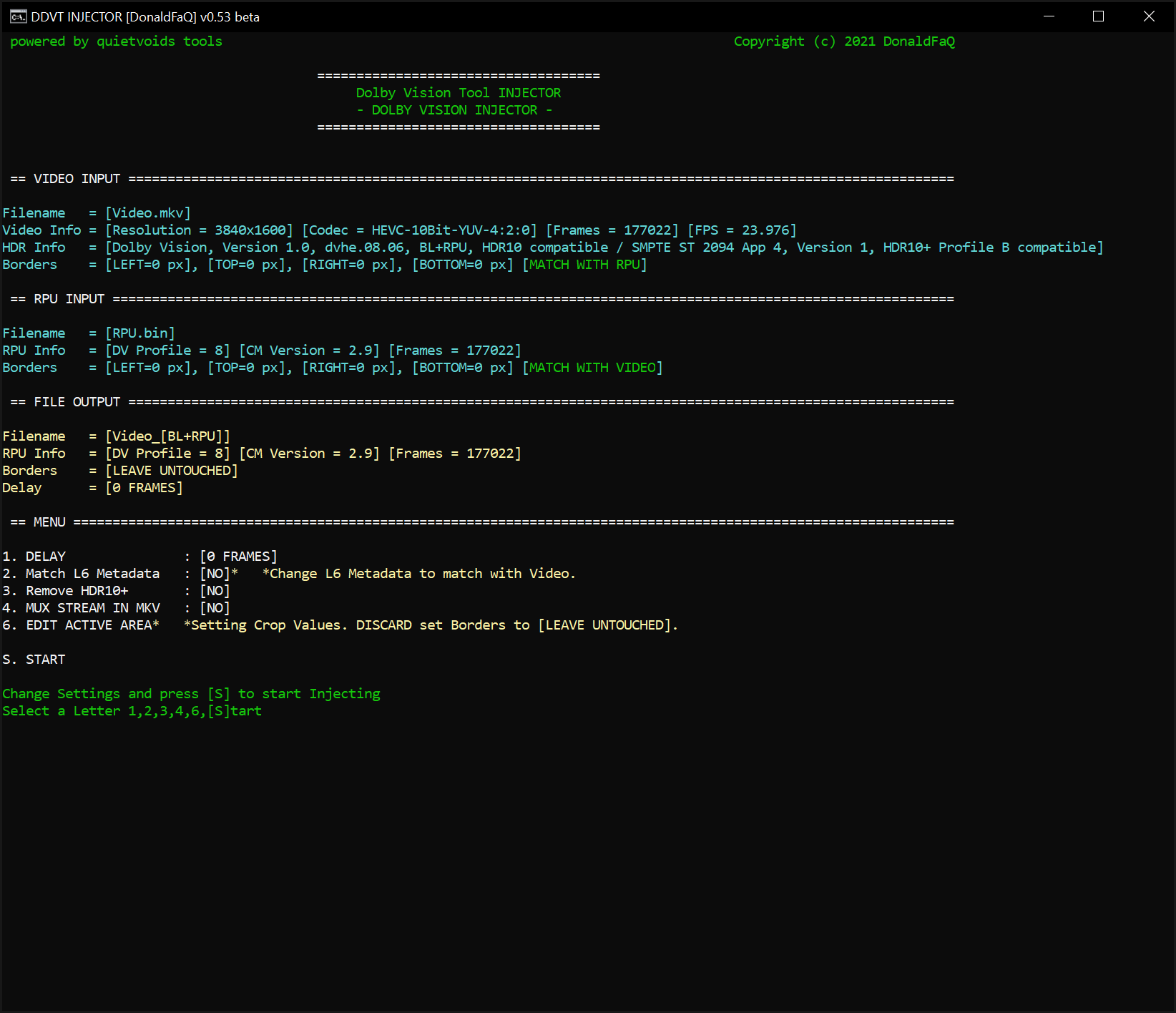
Task: Select menu option '6. EDIT ACTIVE AREA*'
Action: point(81,625)
